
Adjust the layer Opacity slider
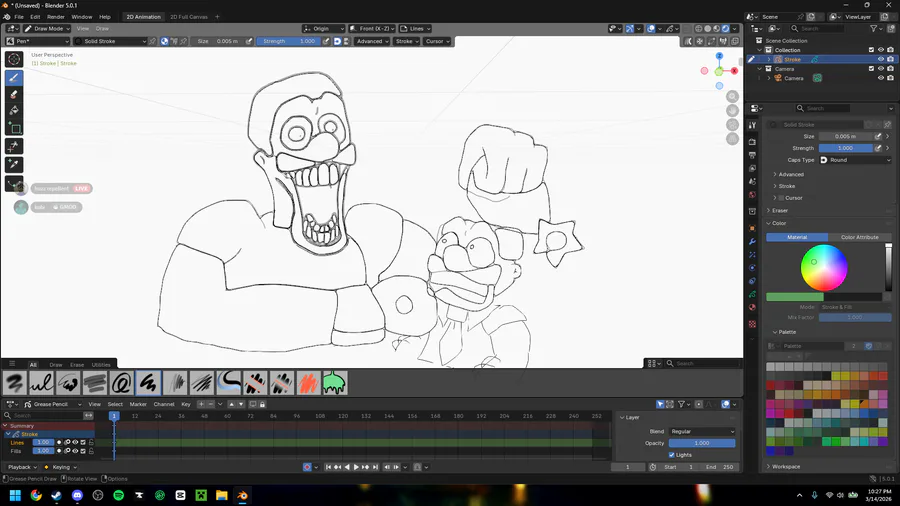701,443
